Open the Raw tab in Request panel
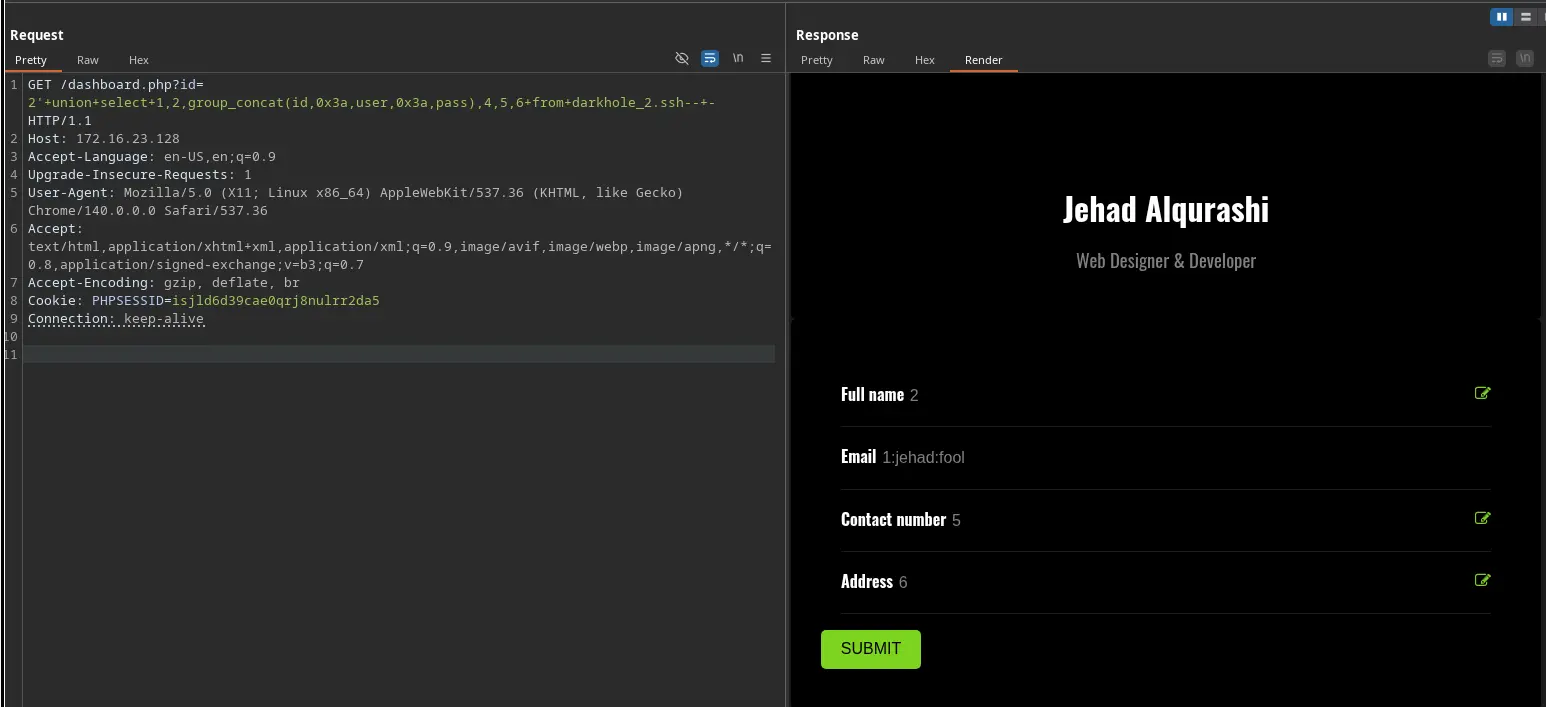This screenshot has width=1546, height=707. 88,60
